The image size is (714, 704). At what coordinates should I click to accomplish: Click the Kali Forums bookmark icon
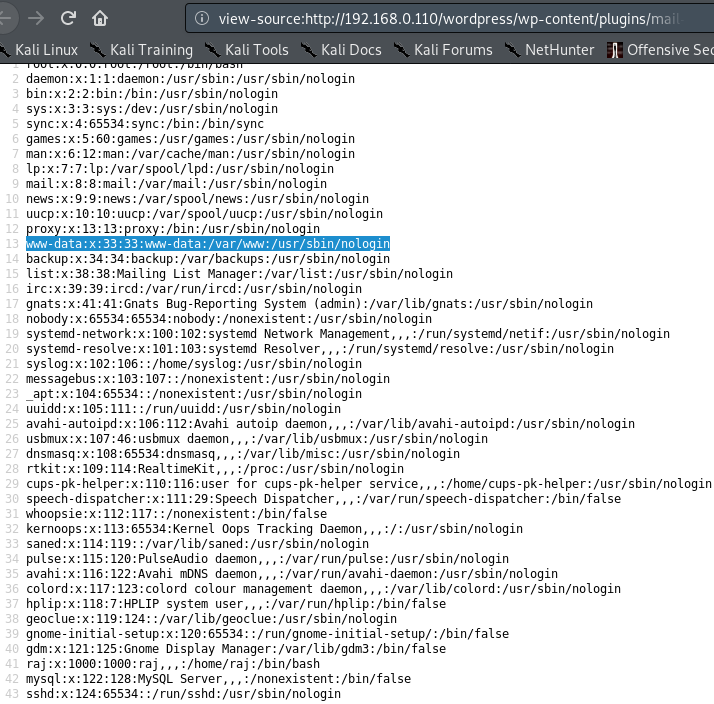point(401,50)
